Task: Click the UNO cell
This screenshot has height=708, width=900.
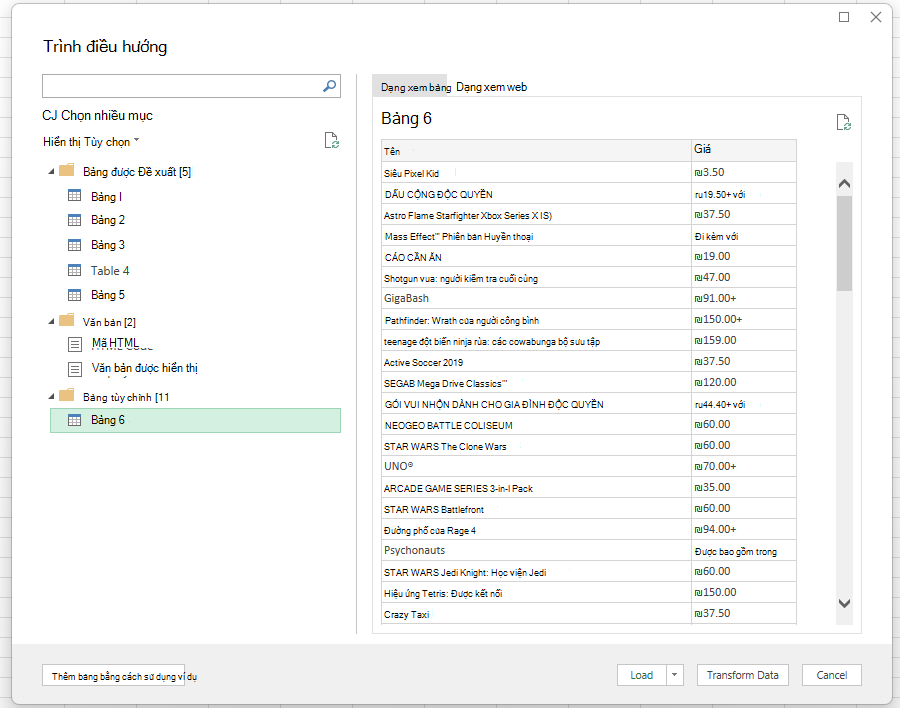Action: point(536,467)
